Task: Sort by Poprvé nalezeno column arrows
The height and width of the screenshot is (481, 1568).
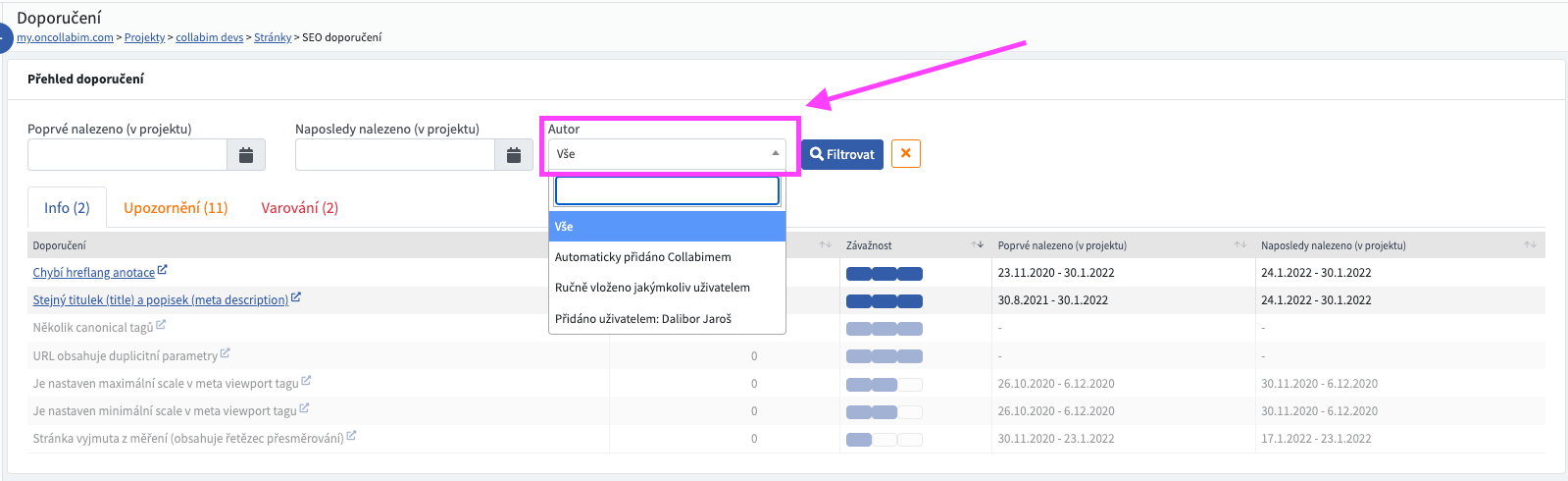Action: point(1240,244)
